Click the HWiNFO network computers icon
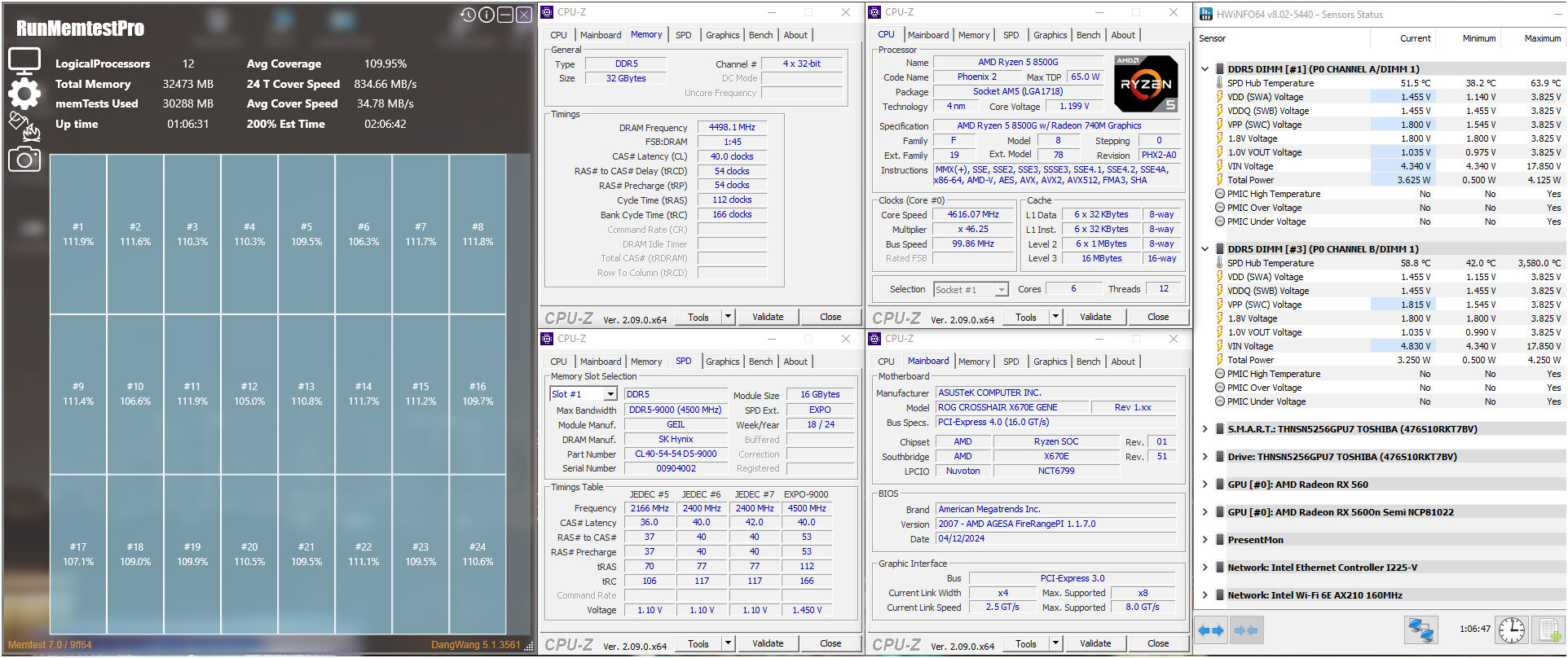This screenshot has height=658, width=1568. [1421, 630]
